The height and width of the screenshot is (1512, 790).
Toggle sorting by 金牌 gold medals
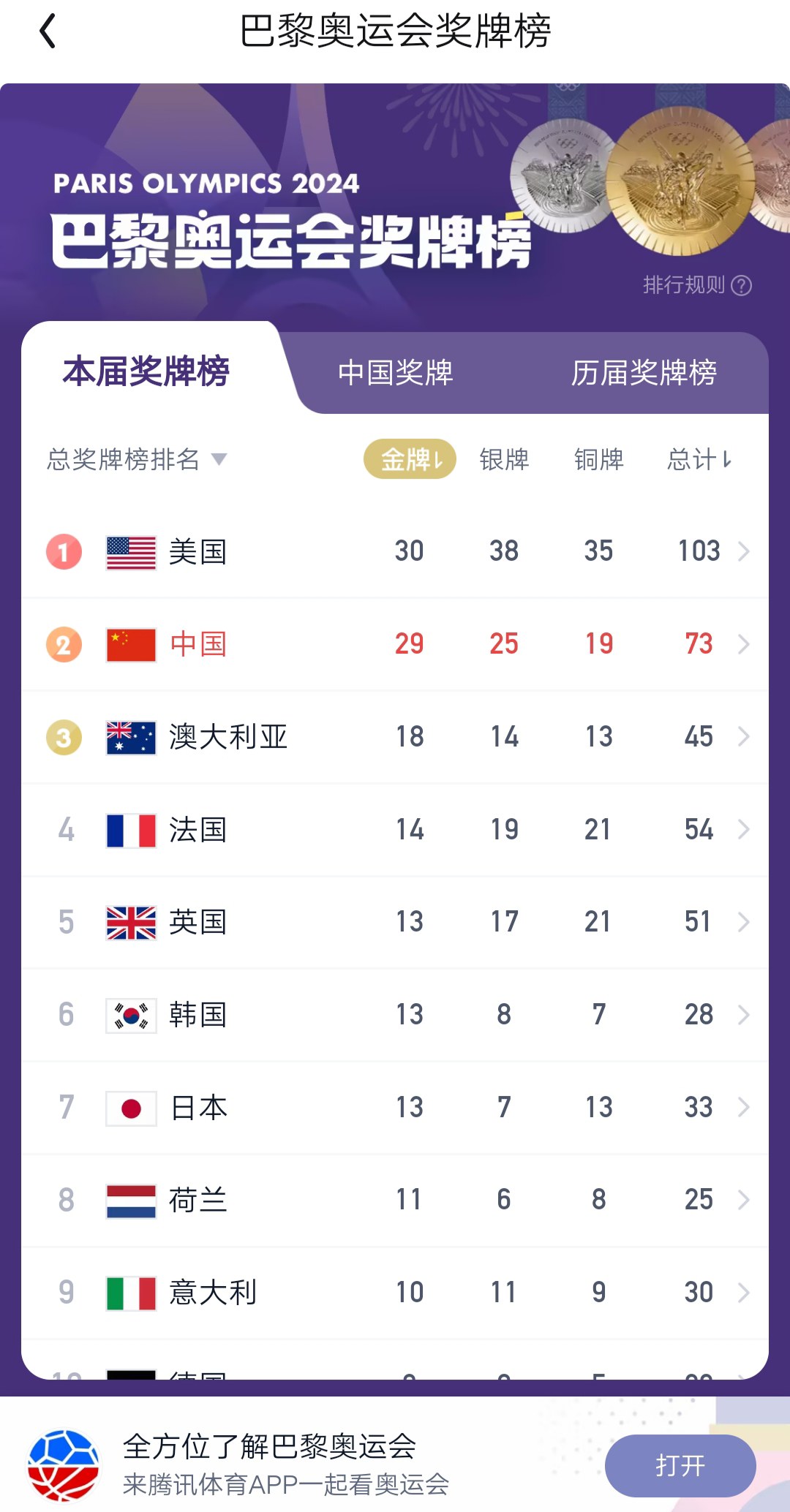[x=410, y=459]
